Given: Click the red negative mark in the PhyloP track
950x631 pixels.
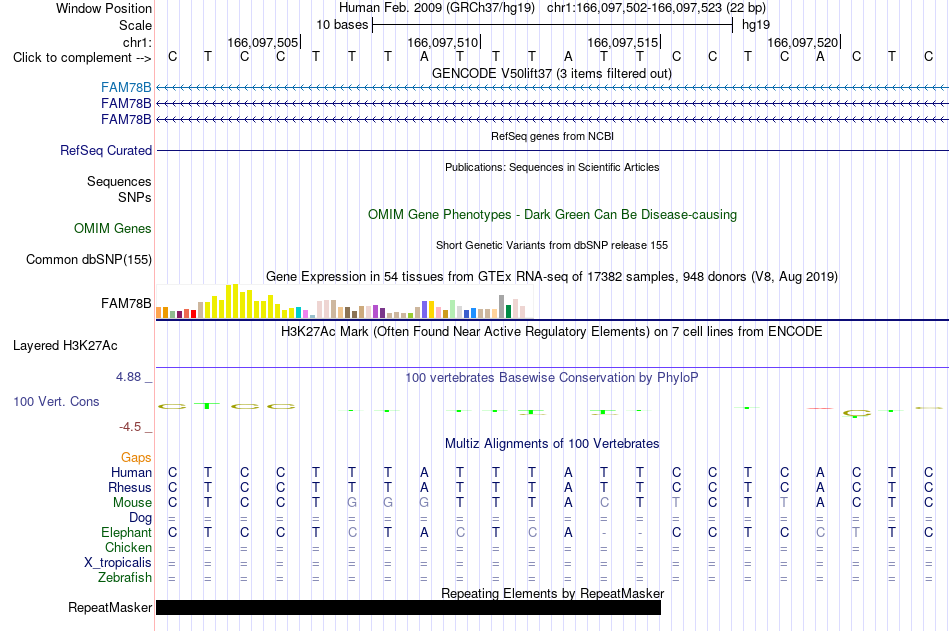Looking at the screenshot, I should tap(820, 409).
